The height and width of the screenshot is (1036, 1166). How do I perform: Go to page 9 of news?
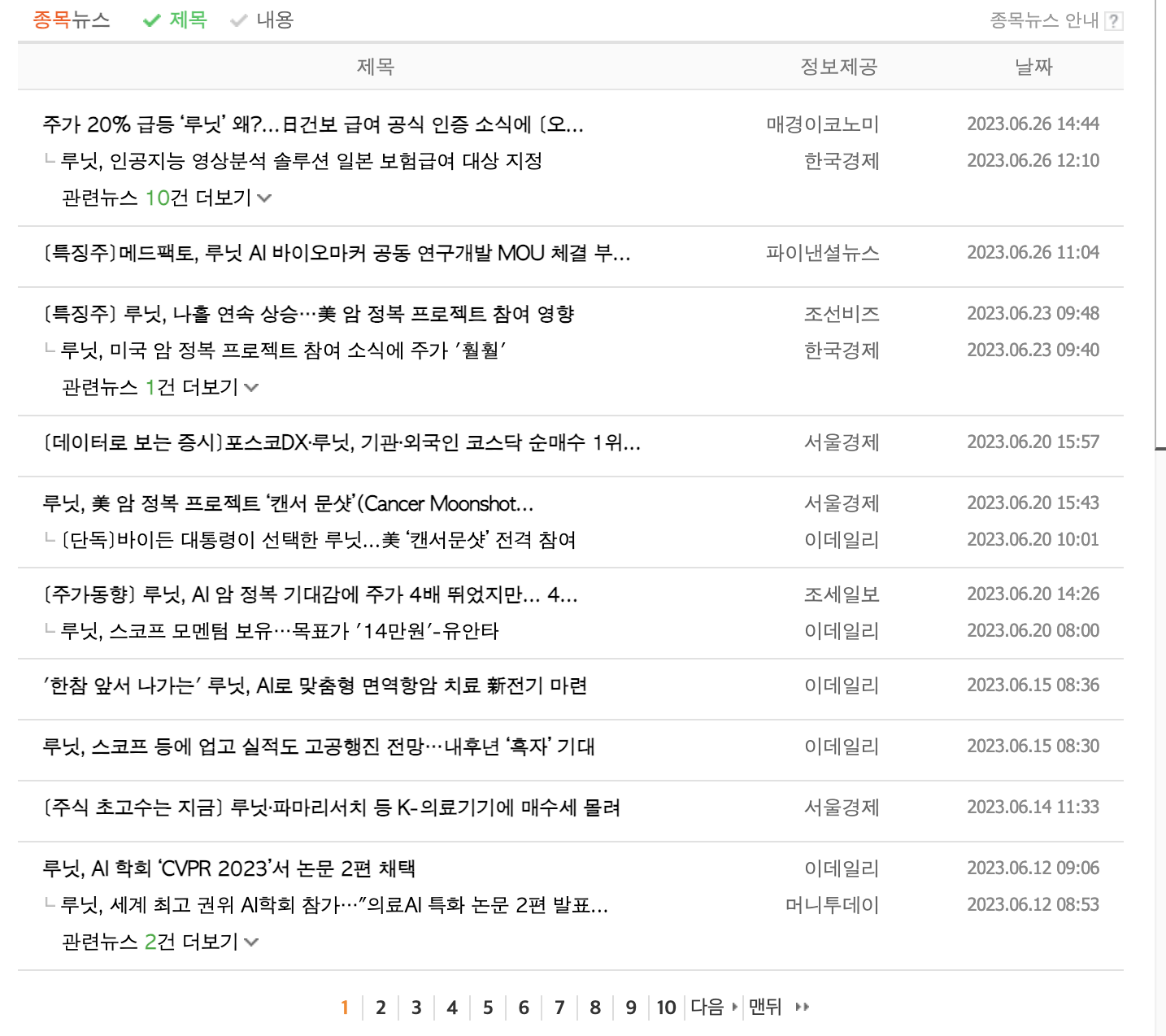pos(631,1008)
